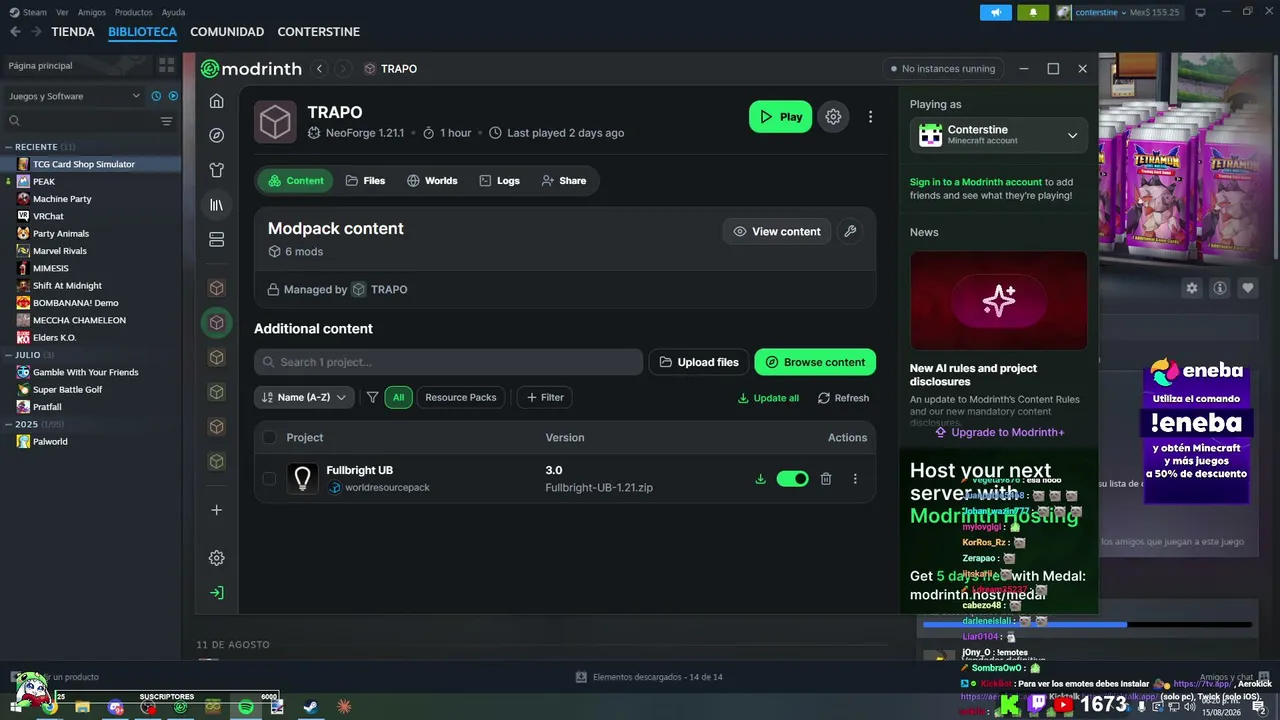Open Modrinth app settings gear in sidebar

click(216, 558)
